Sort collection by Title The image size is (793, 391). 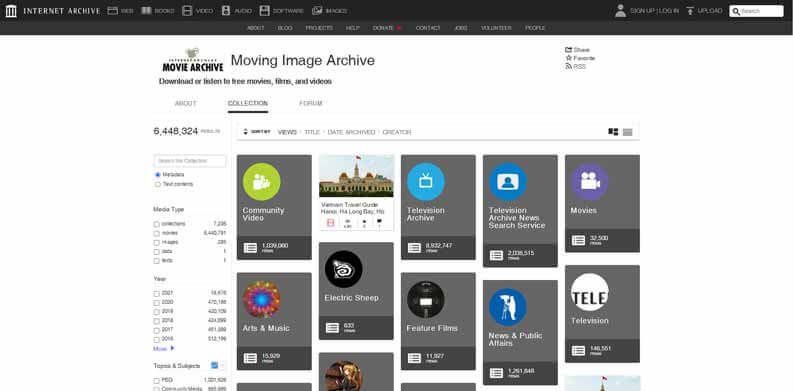(312, 132)
